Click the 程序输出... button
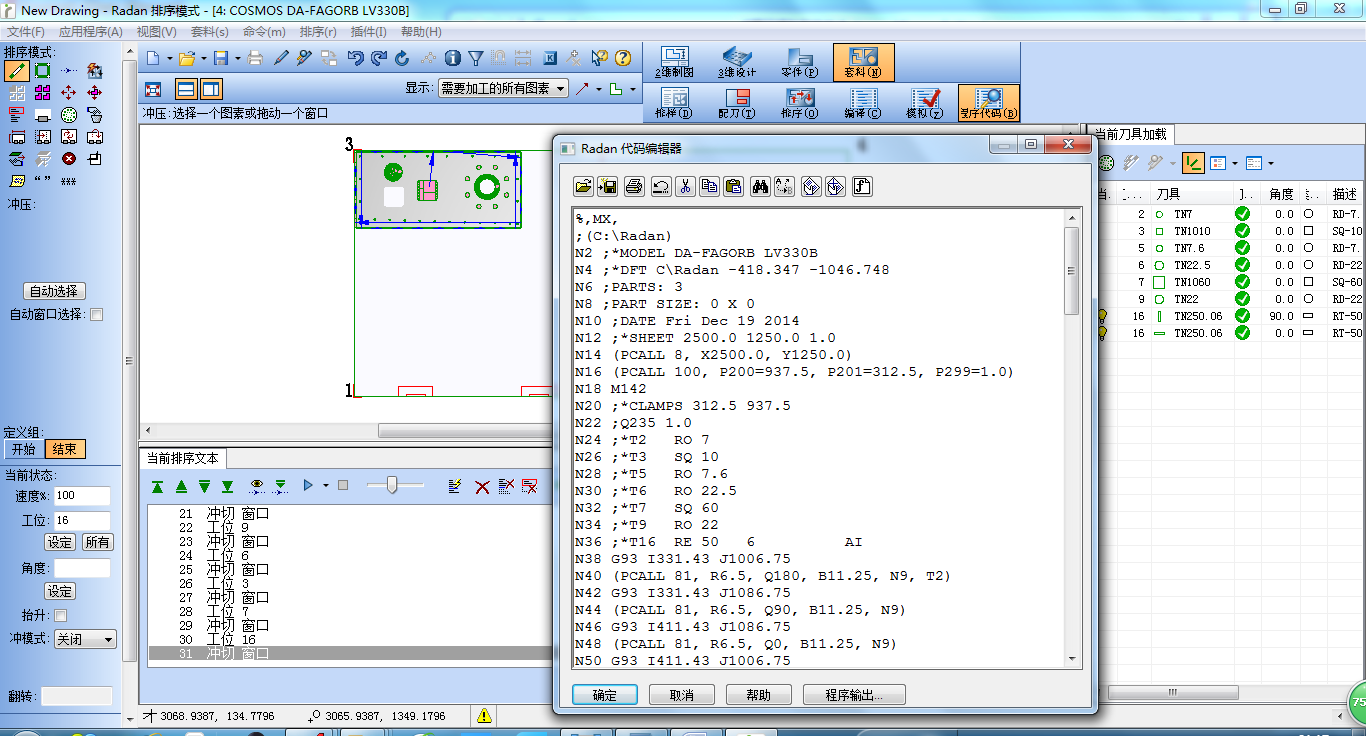 pyautogui.click(x=855, y=695)
